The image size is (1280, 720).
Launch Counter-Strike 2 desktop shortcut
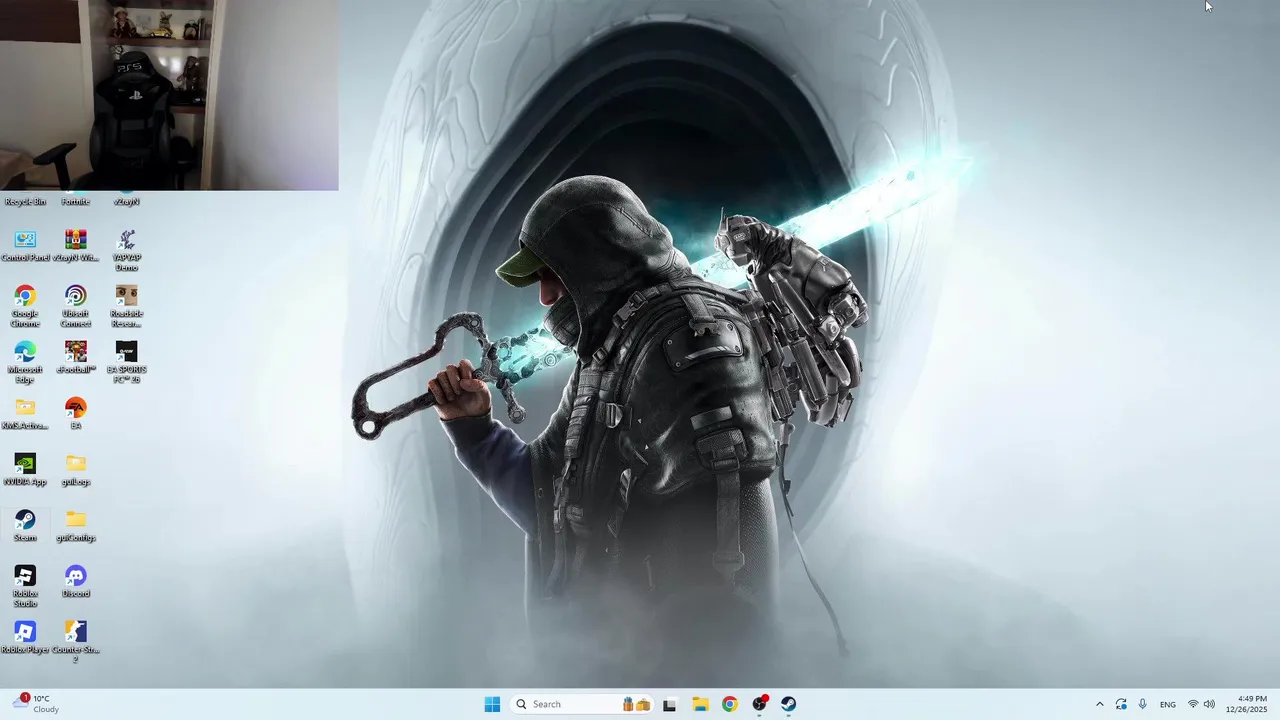point(75,642)
